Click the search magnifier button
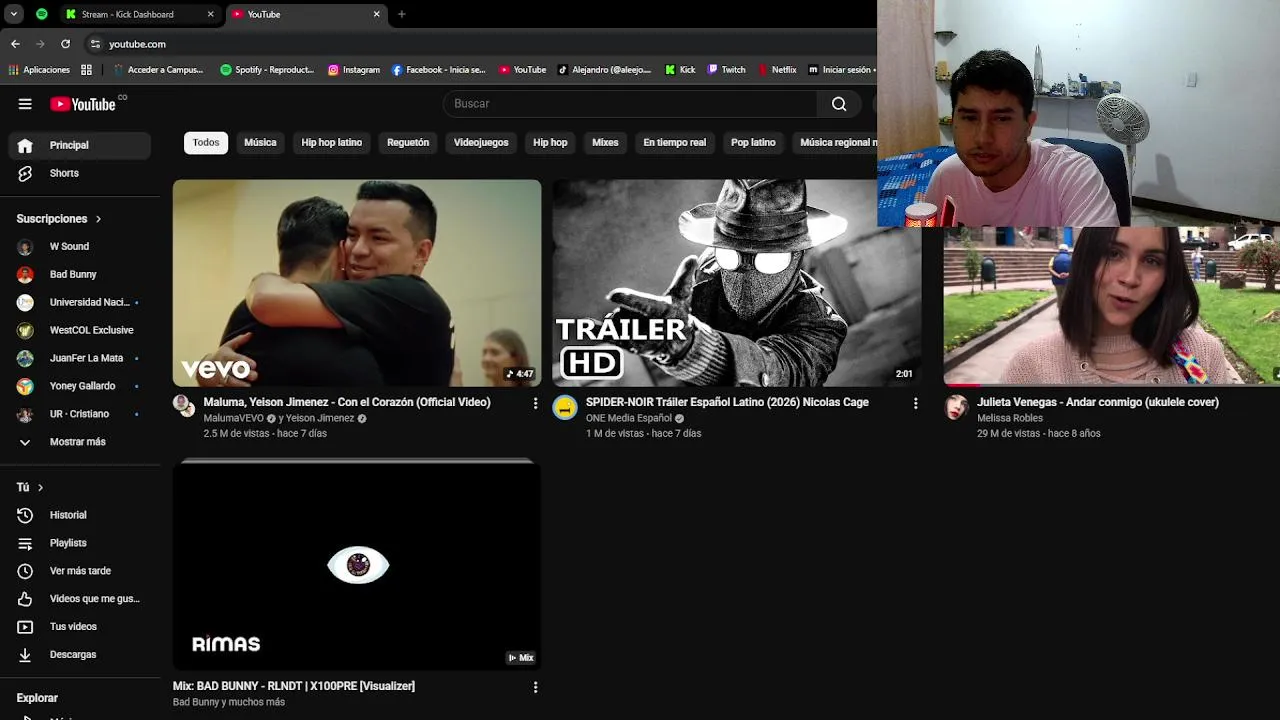 pos(839,104)
